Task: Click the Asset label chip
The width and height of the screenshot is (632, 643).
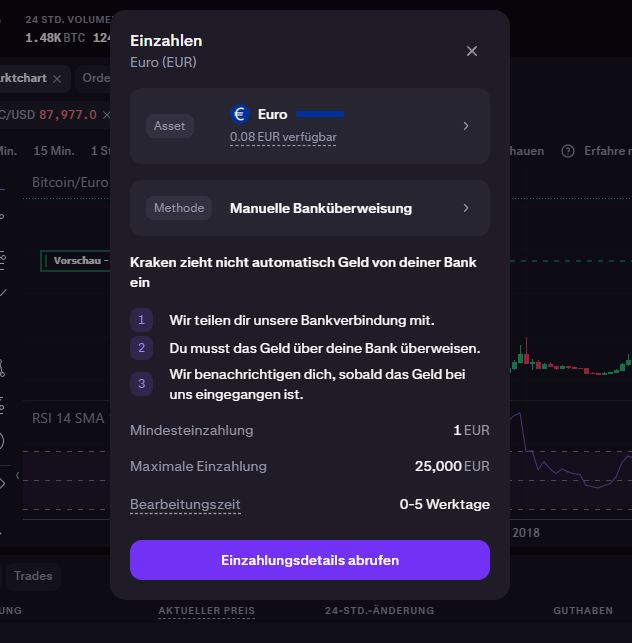Action: click(x=169, y=126)
